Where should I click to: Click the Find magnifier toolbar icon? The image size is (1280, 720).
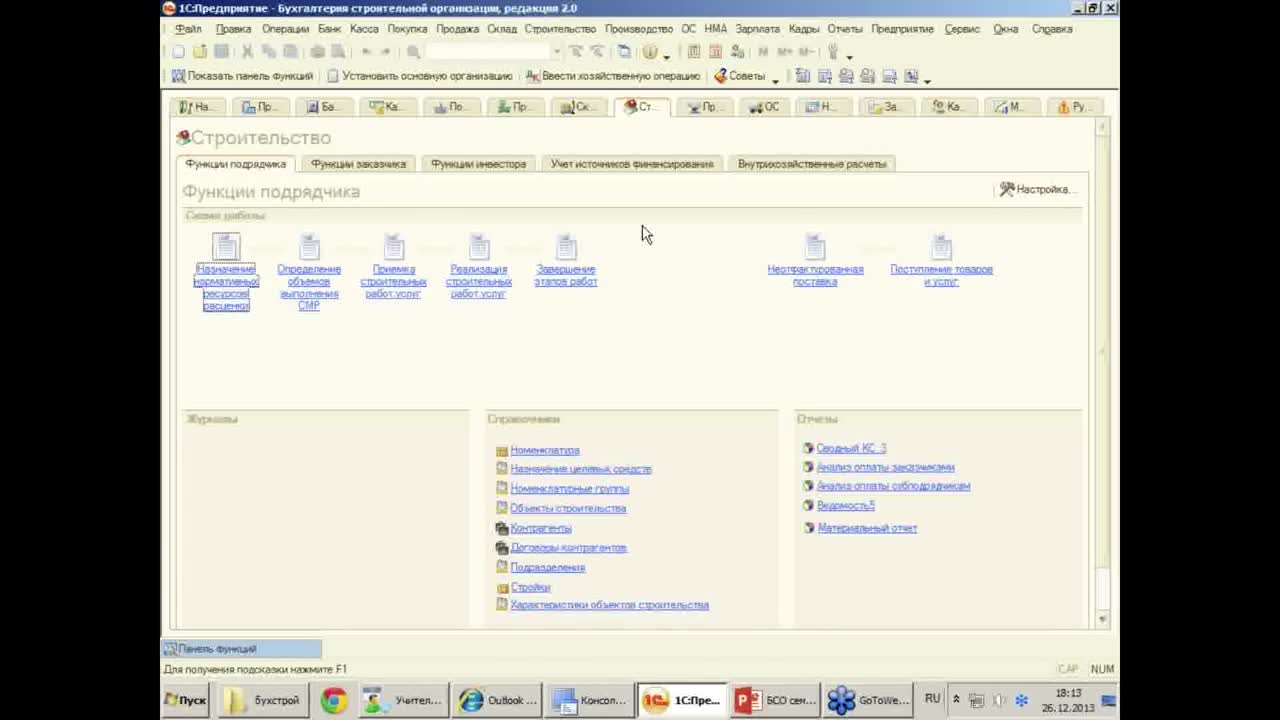click(413, 52)
